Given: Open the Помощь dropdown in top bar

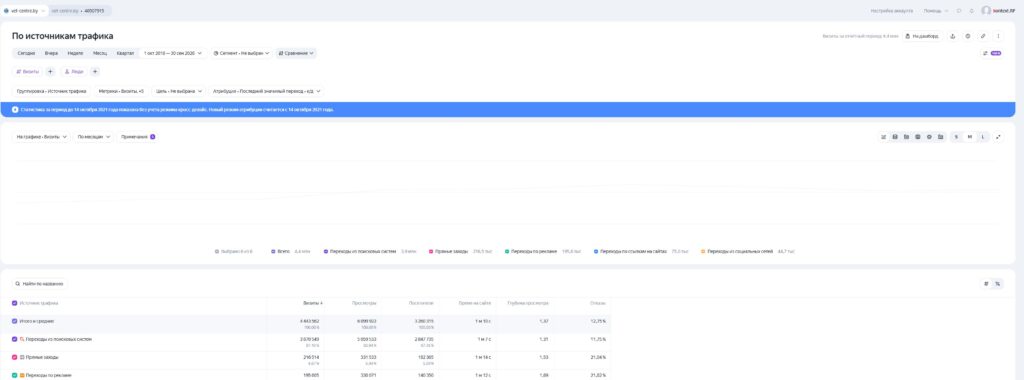Looking at the screenshot, I should pos(936,10).
